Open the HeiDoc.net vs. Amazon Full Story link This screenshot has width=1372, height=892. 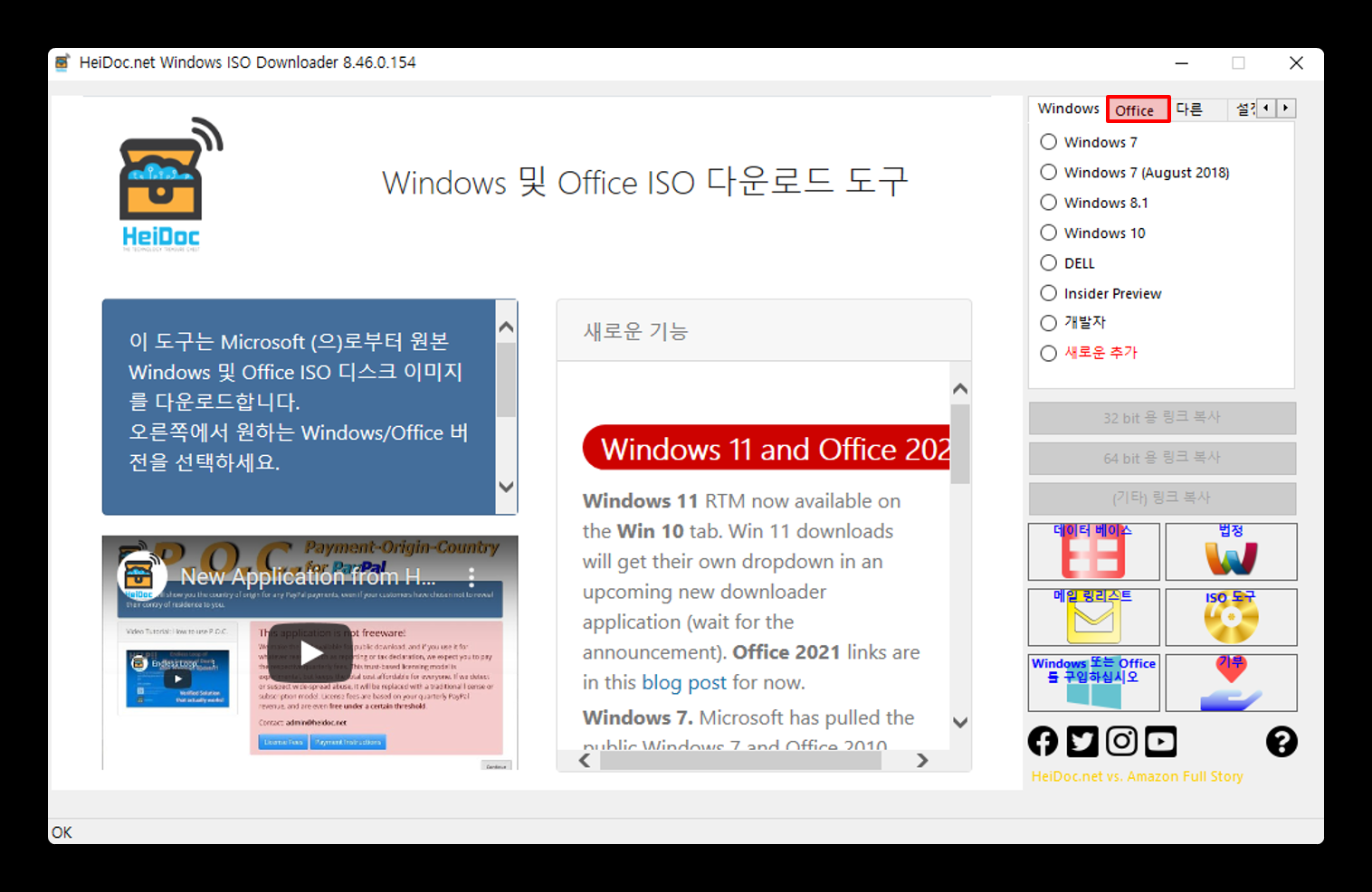pos(1137,776)
